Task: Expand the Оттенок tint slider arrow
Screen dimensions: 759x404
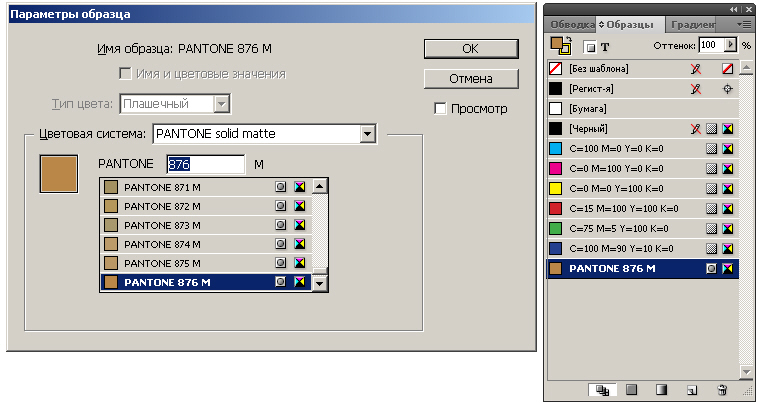Action: (731, 45)
